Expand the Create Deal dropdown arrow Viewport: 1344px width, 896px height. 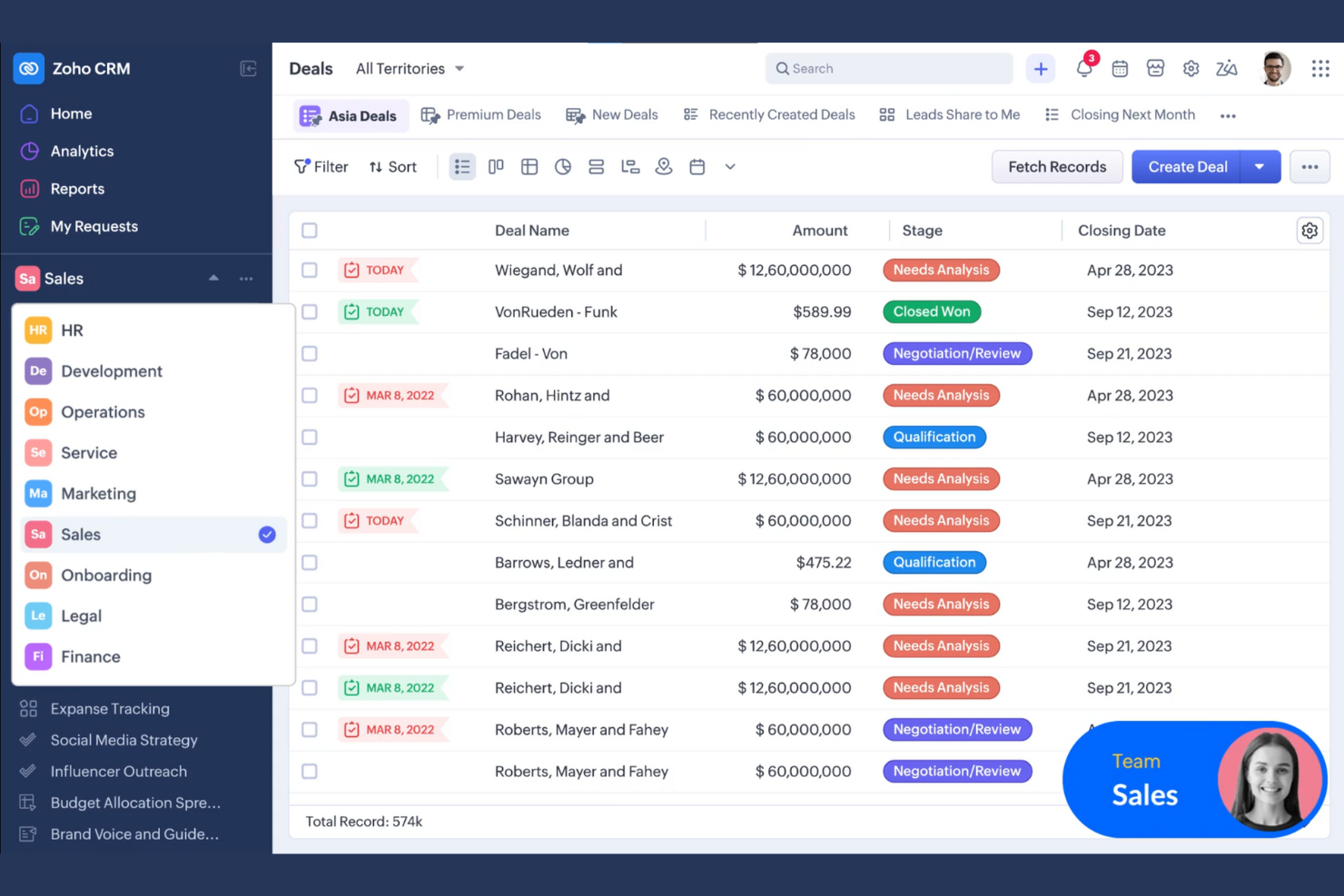1260,166
